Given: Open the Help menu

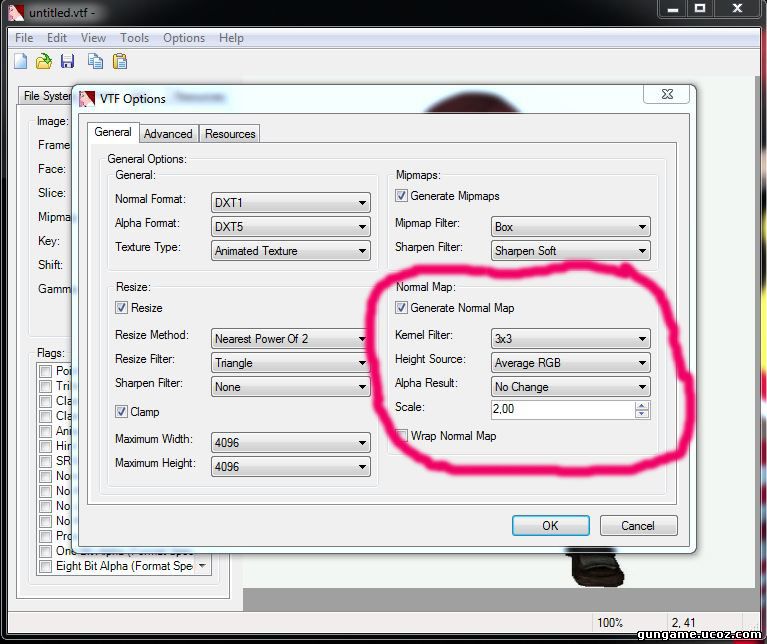Looking at the screenshot, I should tap(231, 38).
